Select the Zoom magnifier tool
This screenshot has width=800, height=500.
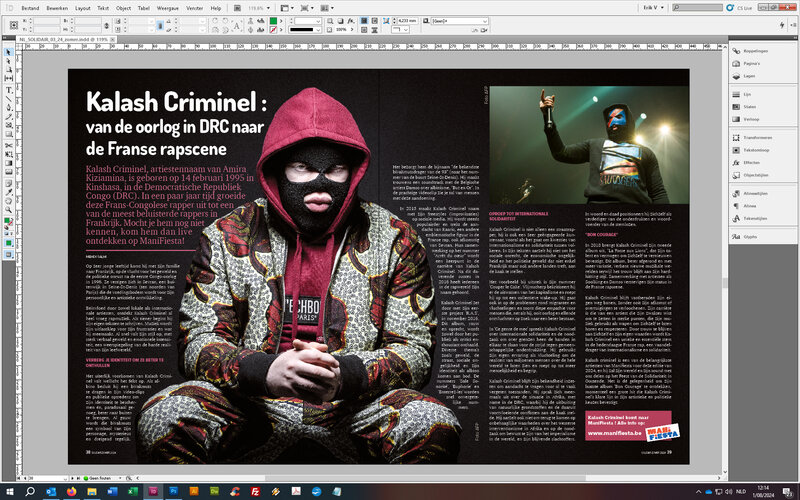click(9, 209)
